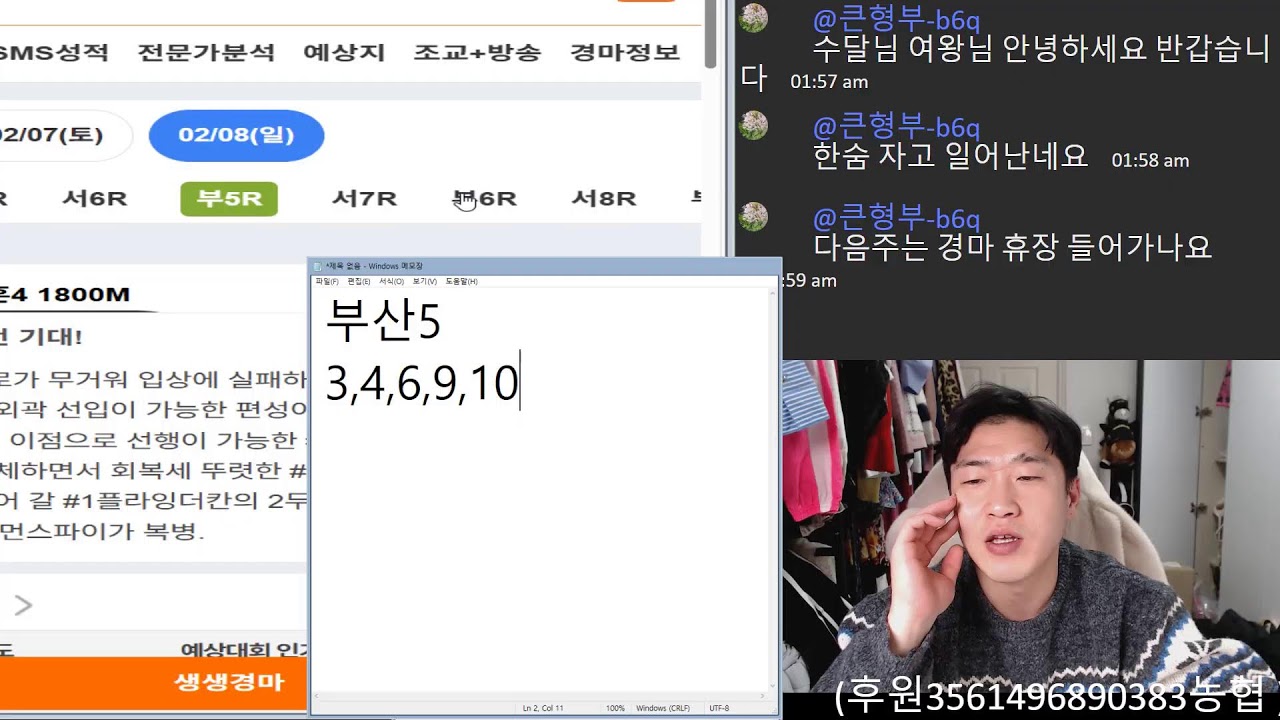This screenshot has height=720, width=1280.
Task: Open the 서식(O) menu in Notepad
Action: [x=391, y=282]
